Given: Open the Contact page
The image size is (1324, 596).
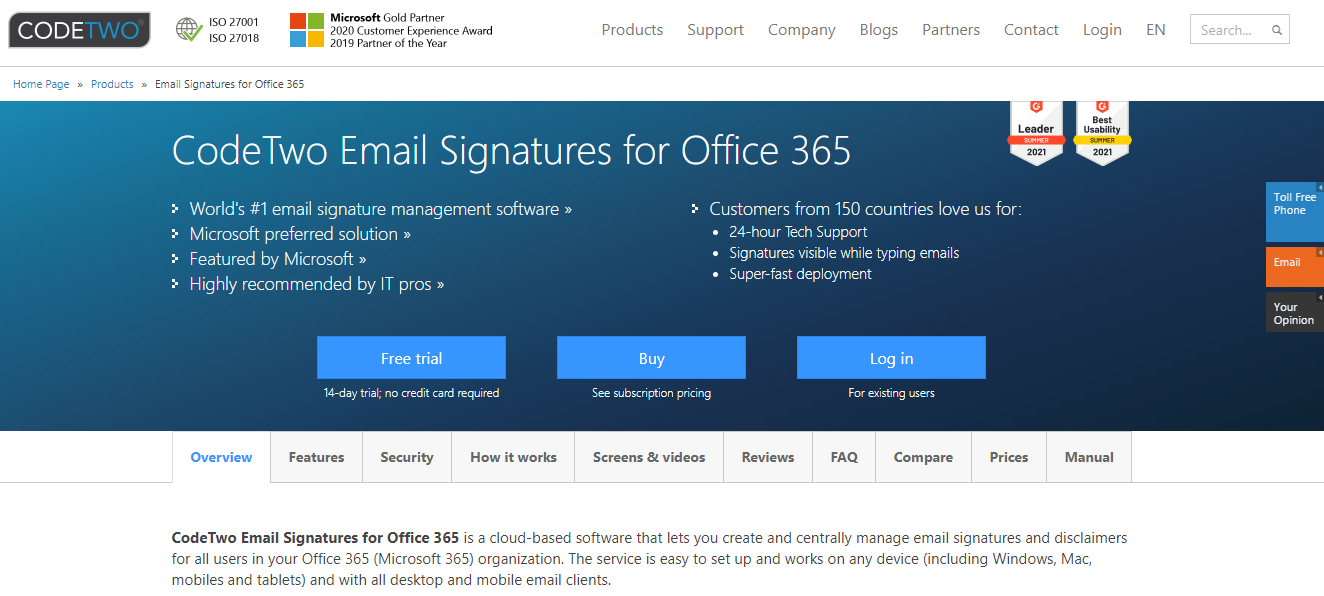Looking at the screenshot, I should point(1031,30).
